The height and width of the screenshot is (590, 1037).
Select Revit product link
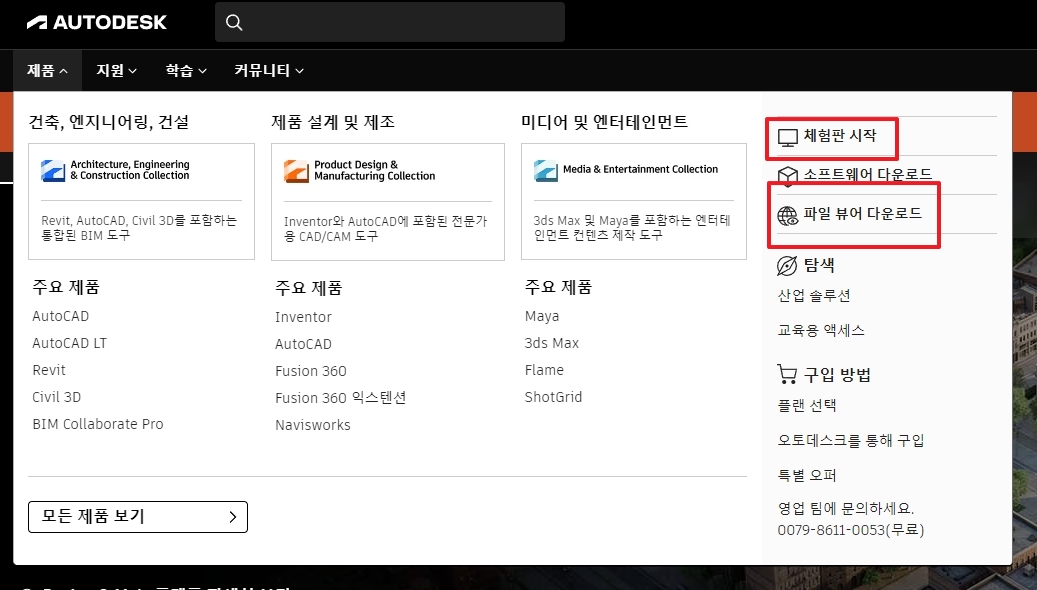pos(49,370)
